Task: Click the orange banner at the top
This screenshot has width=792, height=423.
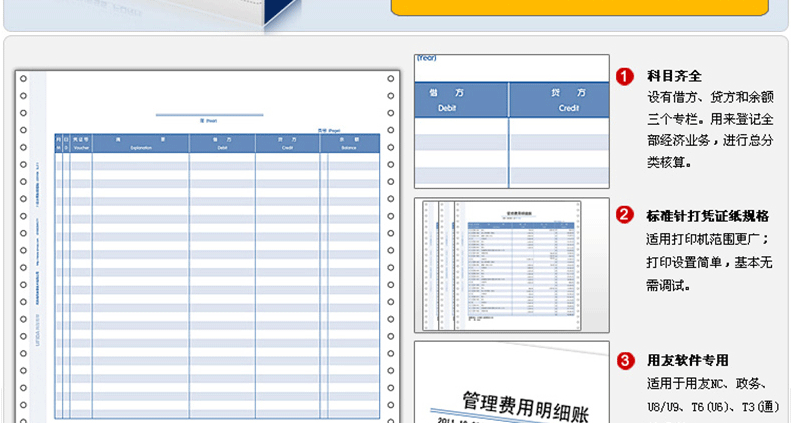Action: click(580, 8)
